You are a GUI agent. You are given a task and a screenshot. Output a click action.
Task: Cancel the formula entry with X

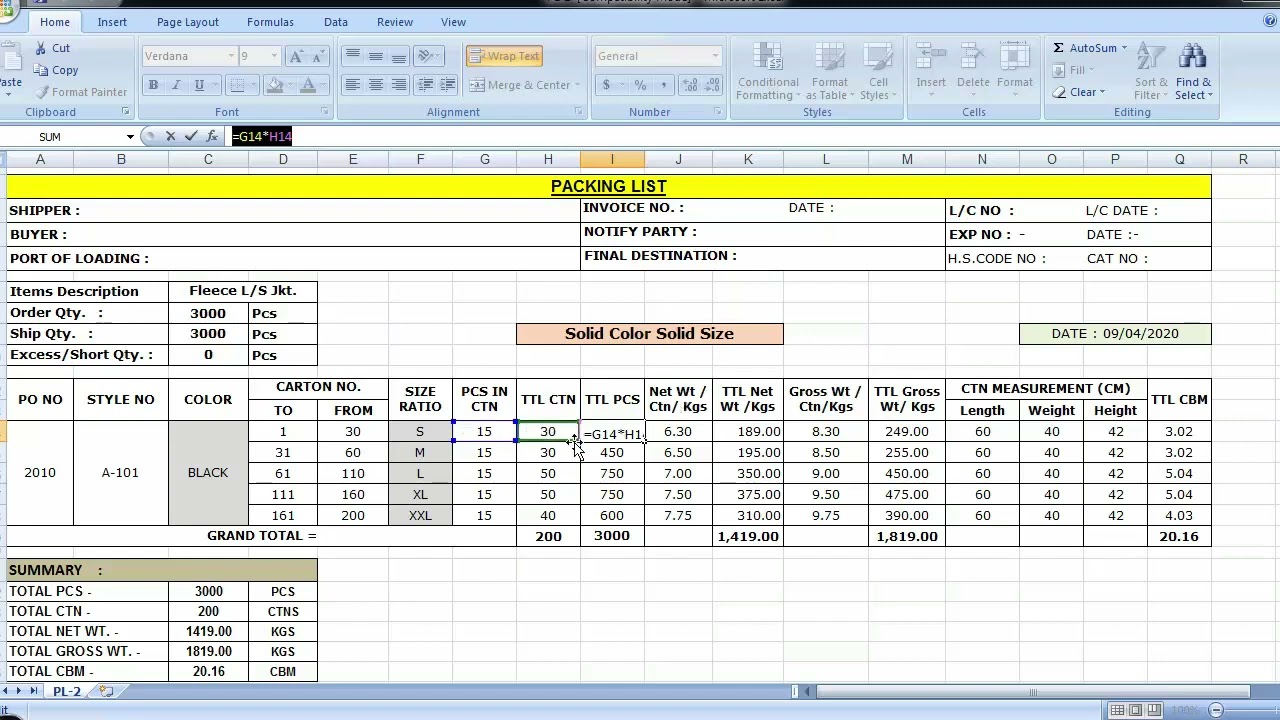[170, 136]
